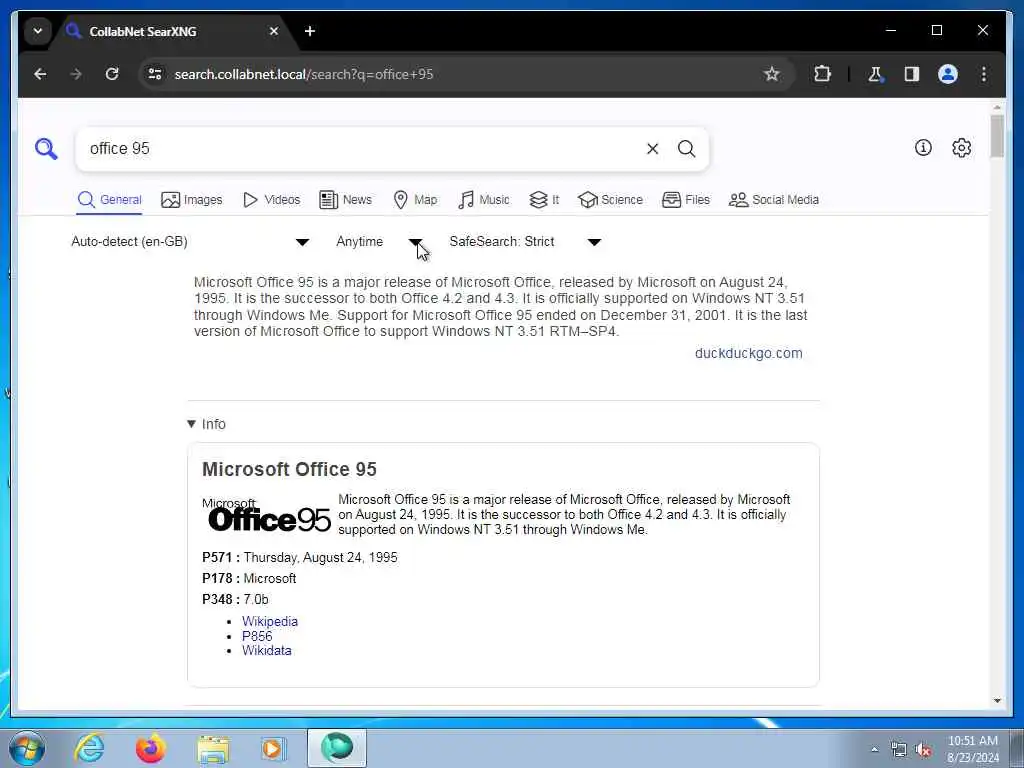Screen dimensions: 1024x768
Task: Reload the page
Action: (112, 74)
